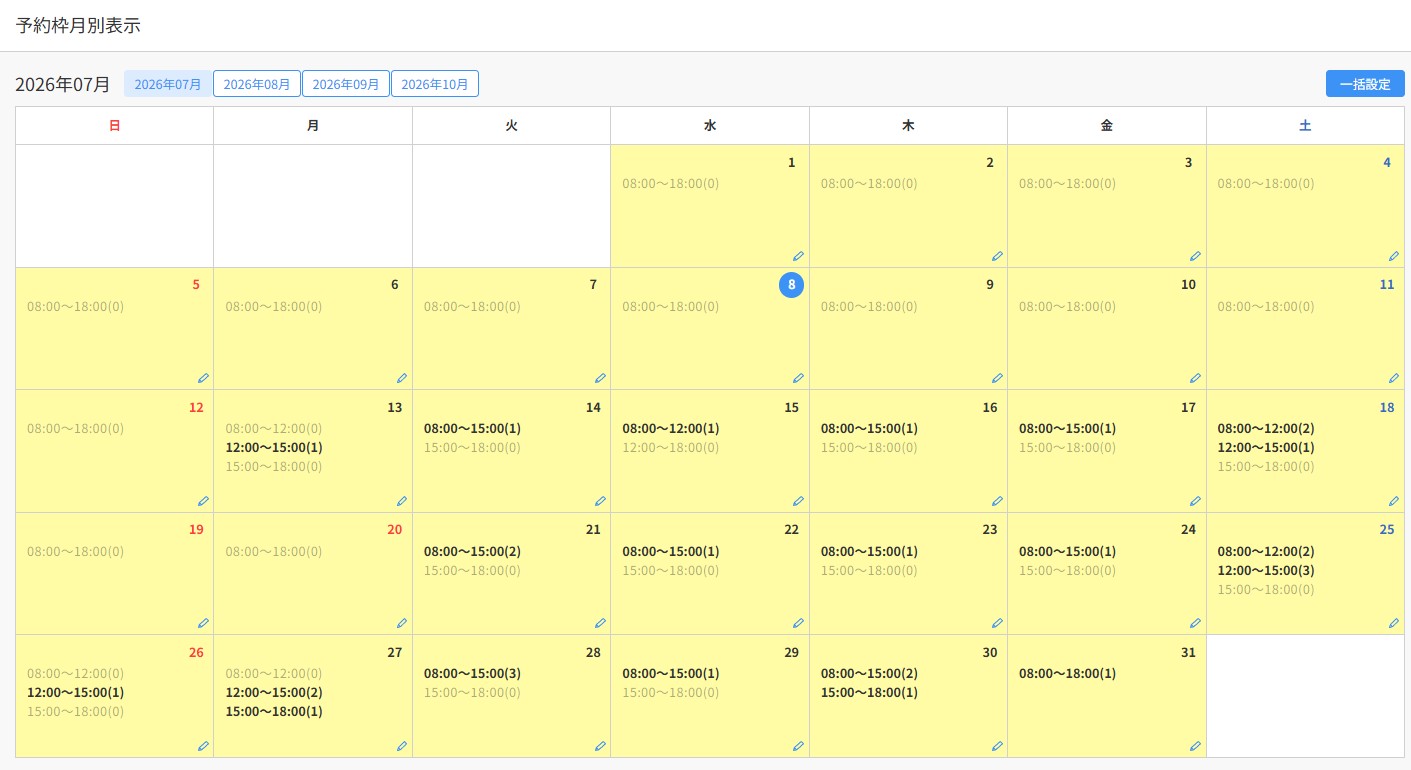Click the 日 Sunday column header
The height and width of the screenshot is (770, 1411).
[x=115, y=126]
